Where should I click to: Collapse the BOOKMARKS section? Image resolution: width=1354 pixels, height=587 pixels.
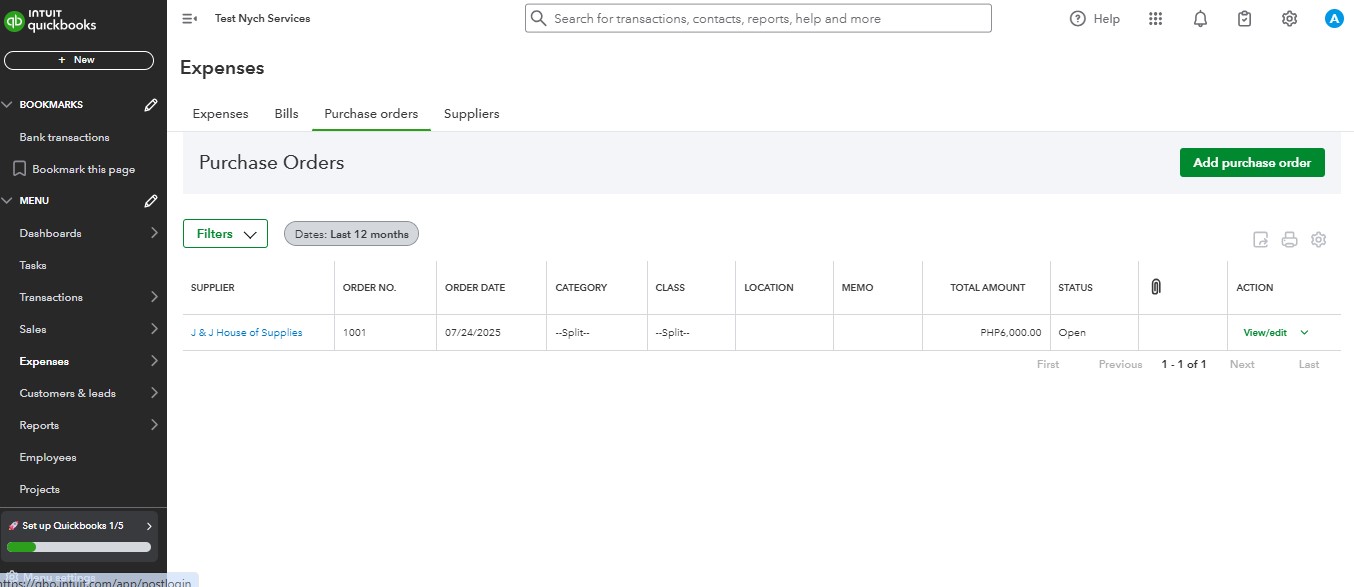click(x=7, y=105)
